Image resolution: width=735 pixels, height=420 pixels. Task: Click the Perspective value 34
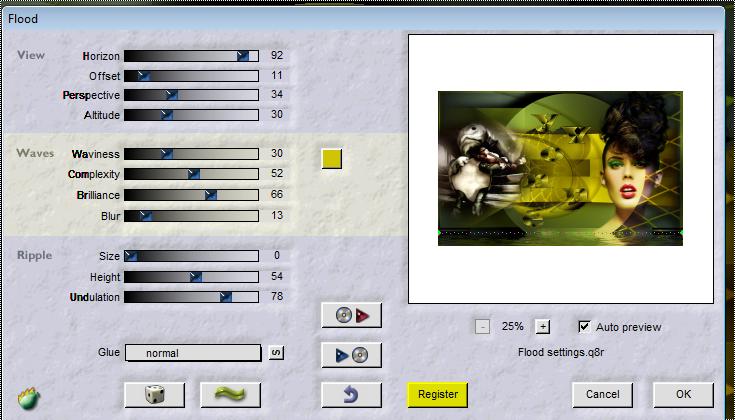(x=277, y=94)
